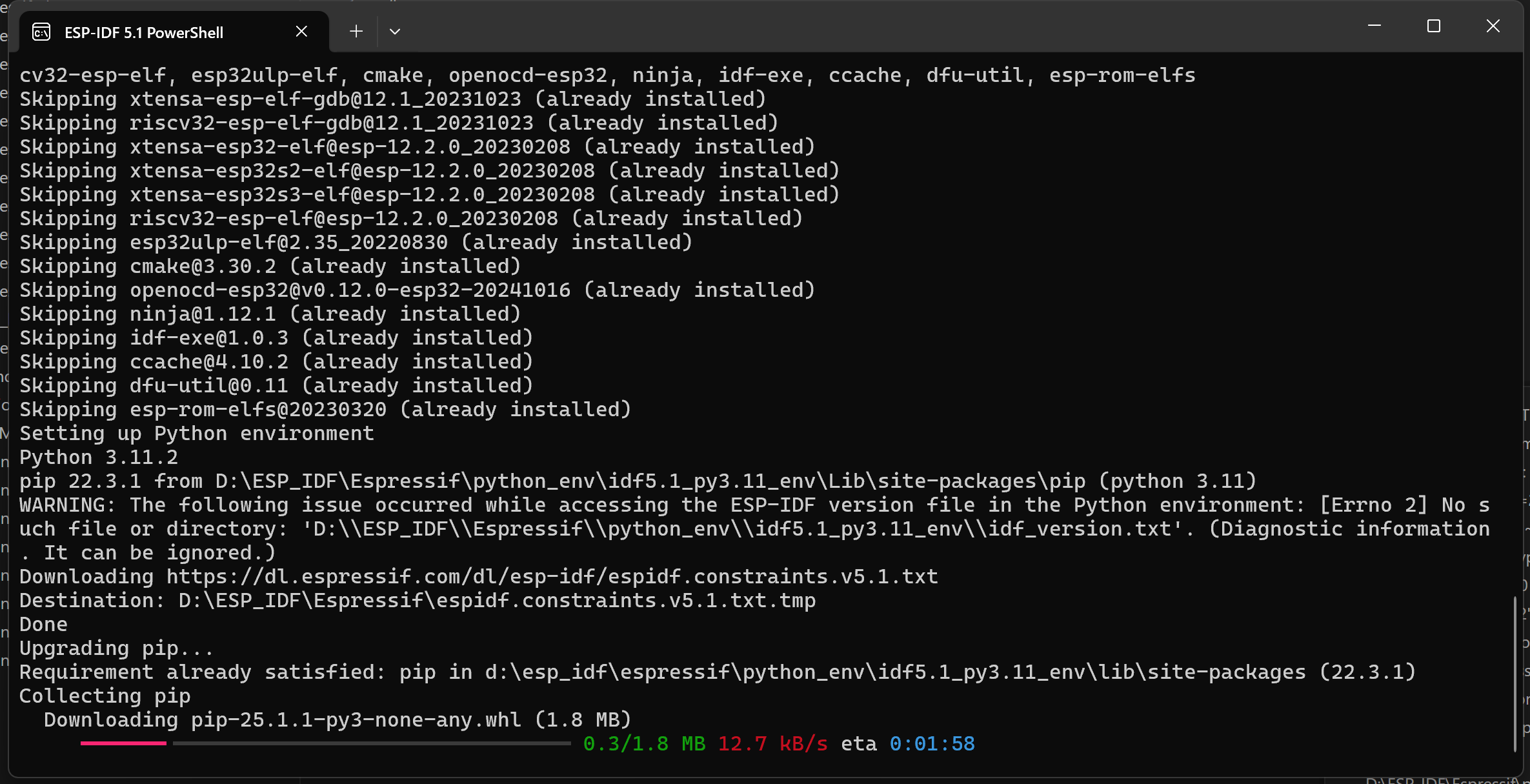The image size is (1530, 784).
Task: Expand the terminal tab options via chevron arrow
Action: tap(395, 31)
